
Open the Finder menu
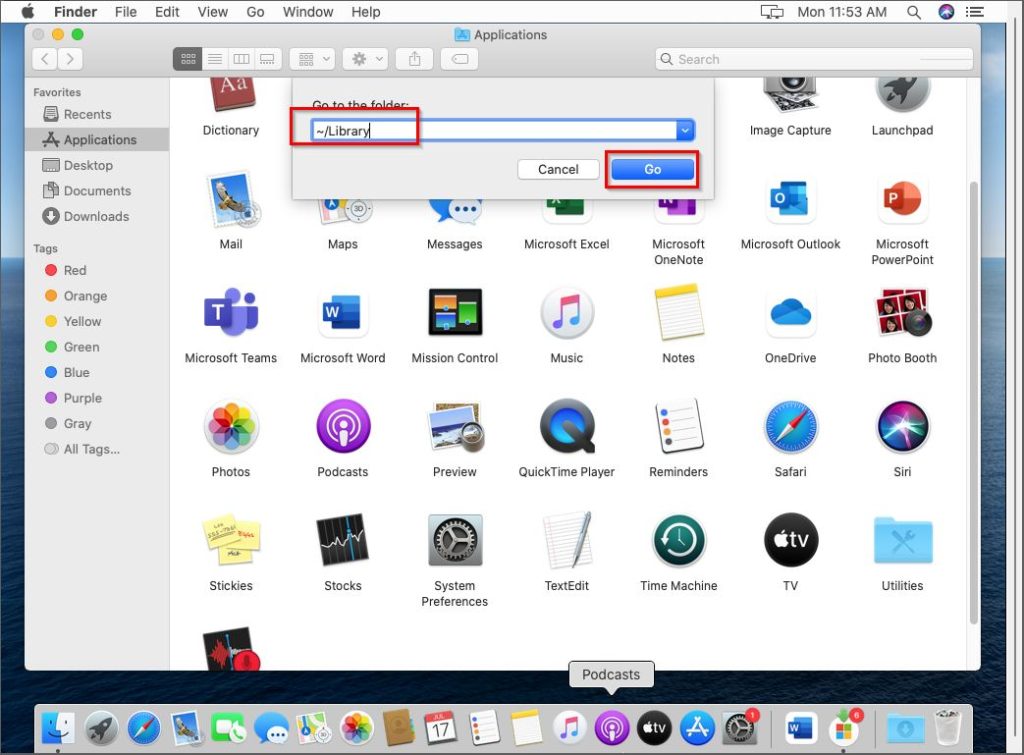pos(75,12)
